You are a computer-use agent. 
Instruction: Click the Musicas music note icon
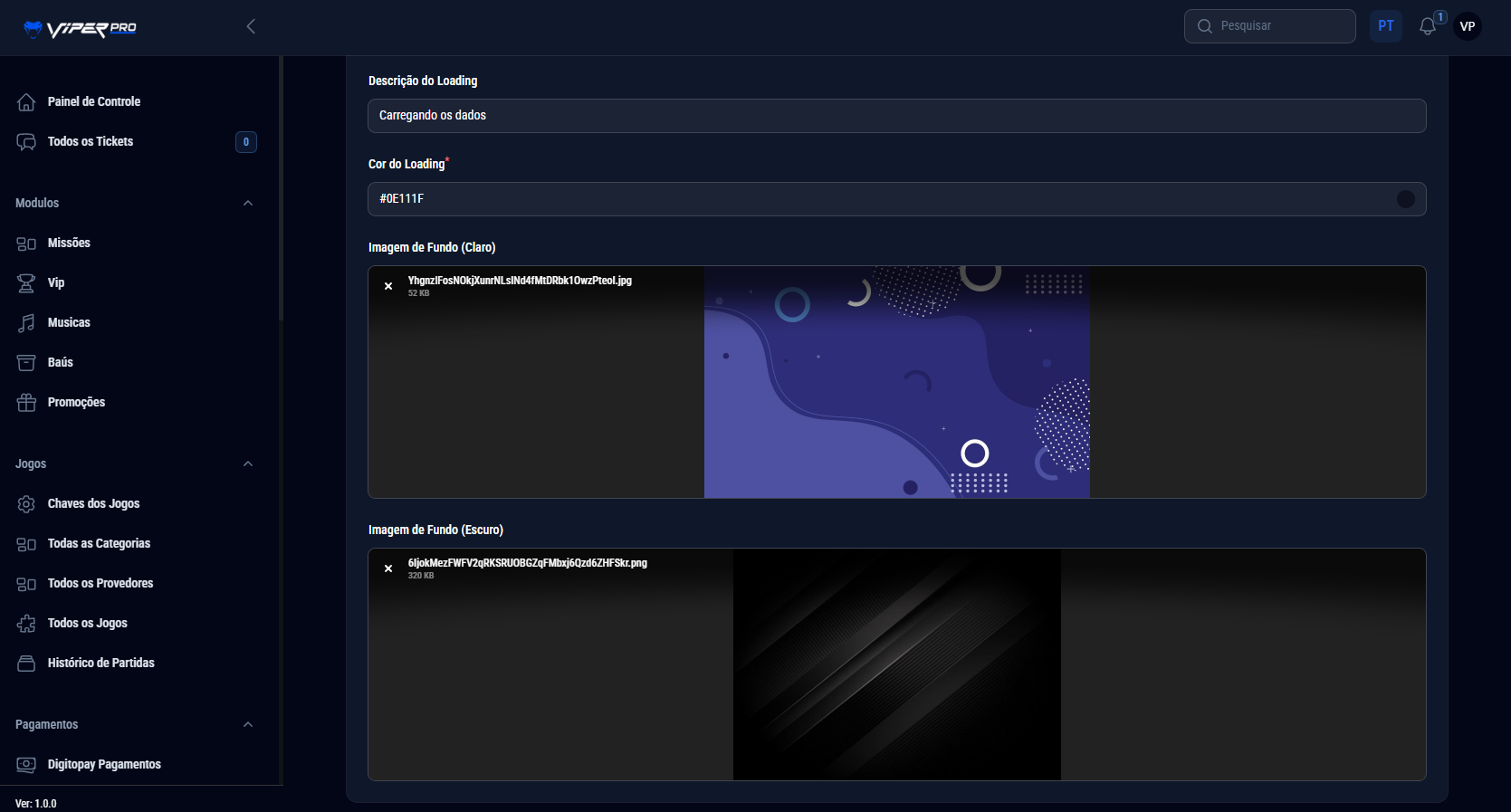(26, 323)
